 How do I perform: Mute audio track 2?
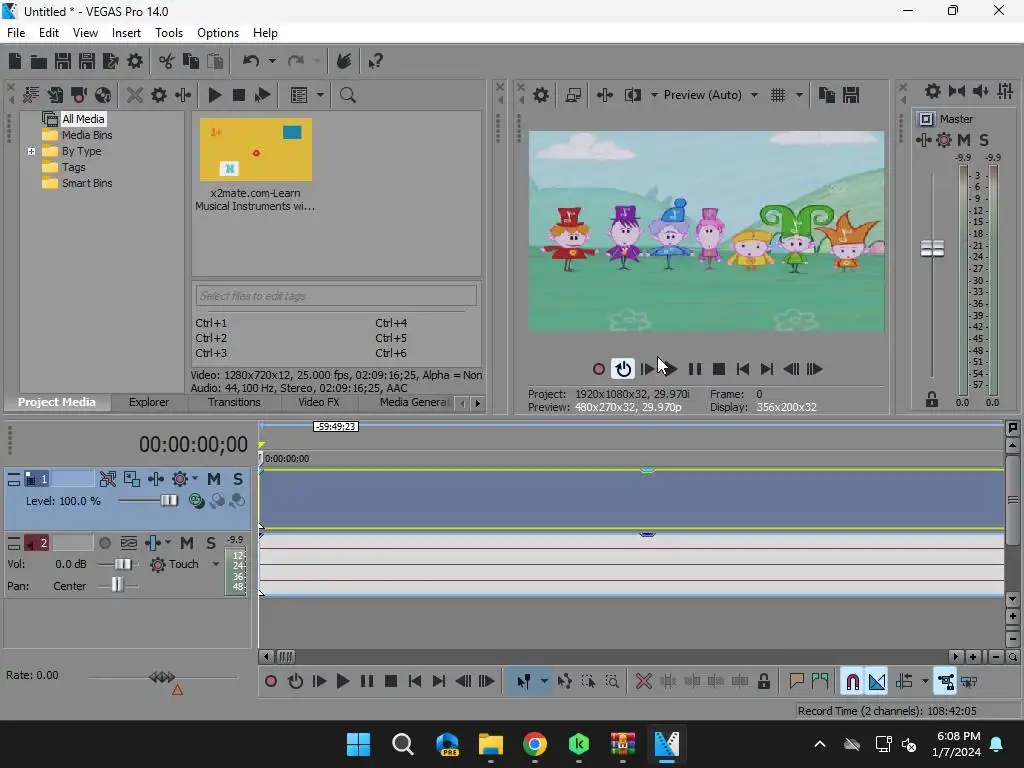[x=187, y=543]
